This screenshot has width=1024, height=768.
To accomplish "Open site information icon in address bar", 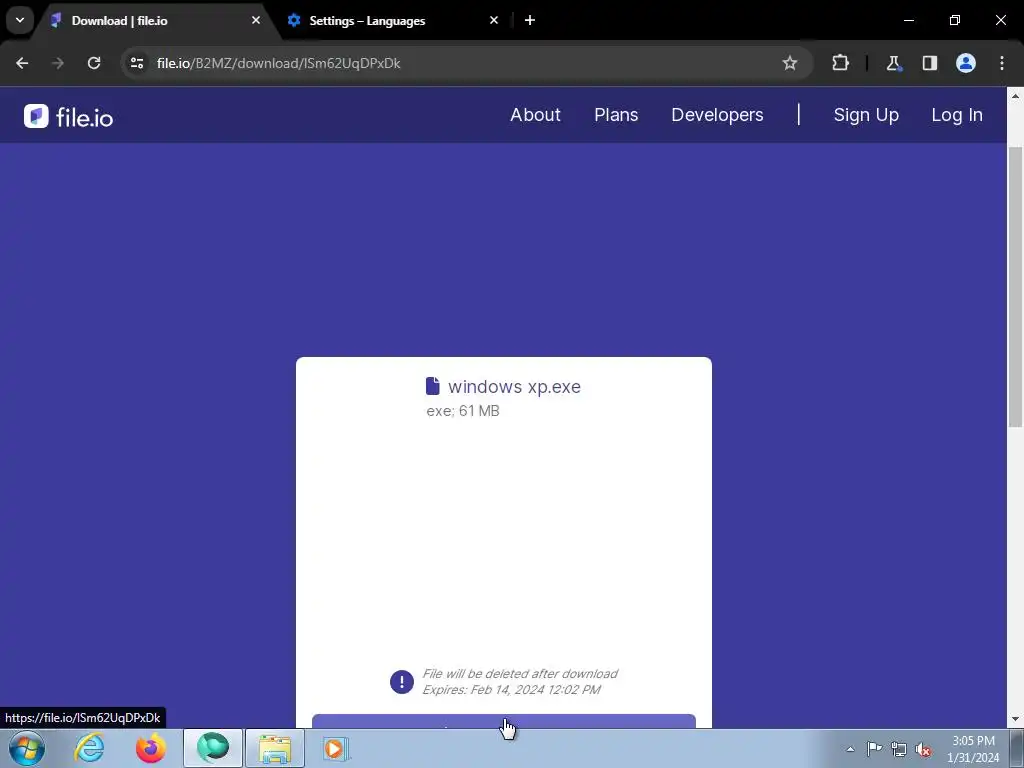I will (x=137, y=63).
